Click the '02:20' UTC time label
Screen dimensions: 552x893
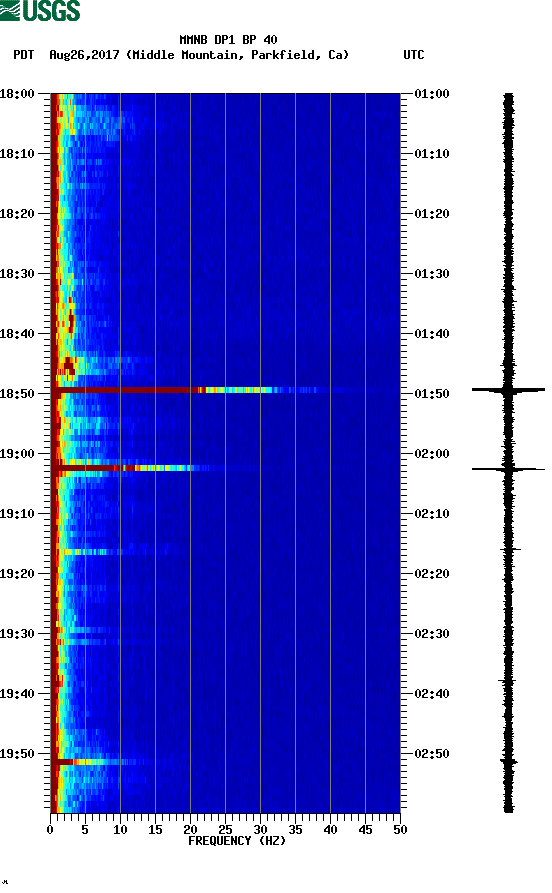[432, 574]
